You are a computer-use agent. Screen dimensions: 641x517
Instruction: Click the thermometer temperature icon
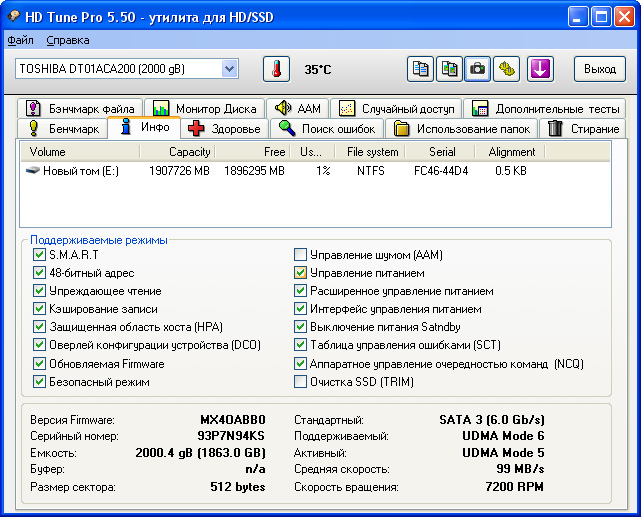276,69
